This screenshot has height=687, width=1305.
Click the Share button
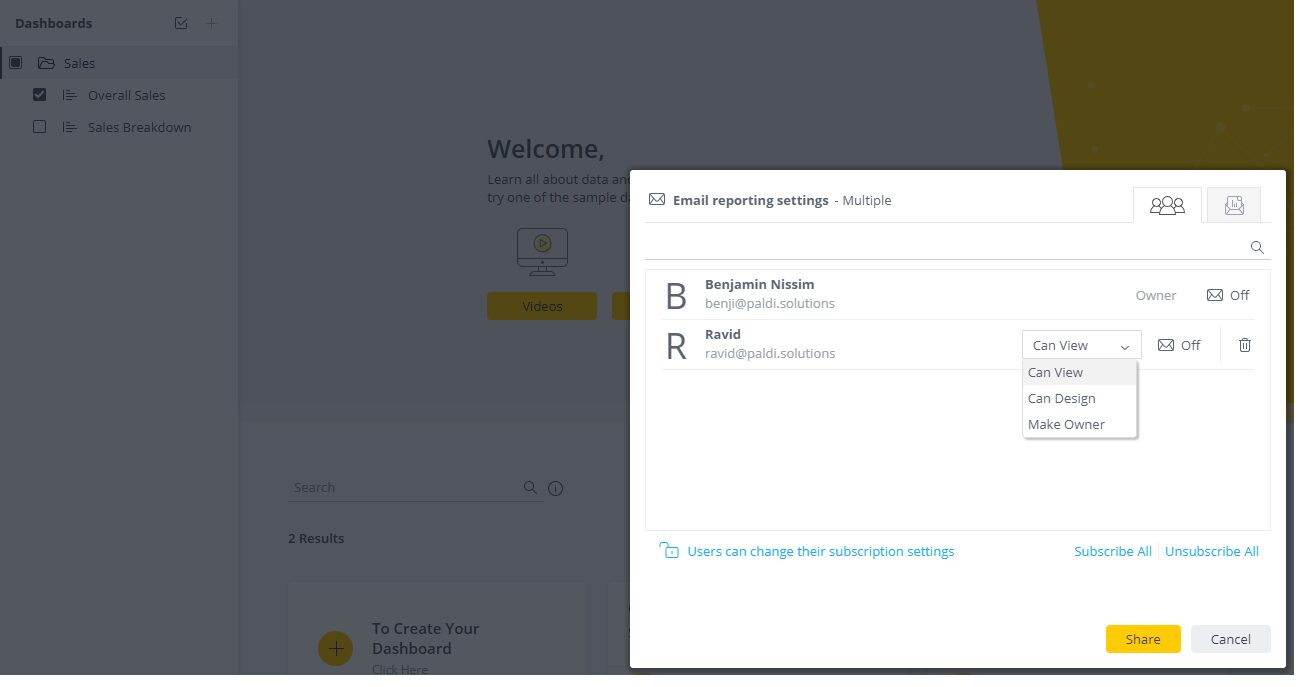pyautogui.click(x=1142, y=638)
